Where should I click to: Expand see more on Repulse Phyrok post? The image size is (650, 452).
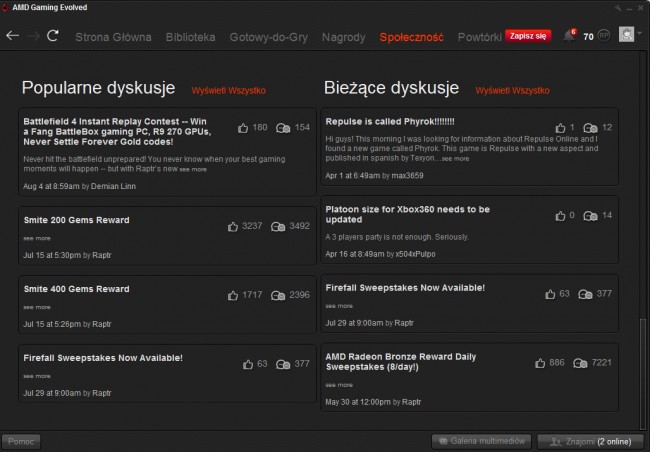pos(455,158)
